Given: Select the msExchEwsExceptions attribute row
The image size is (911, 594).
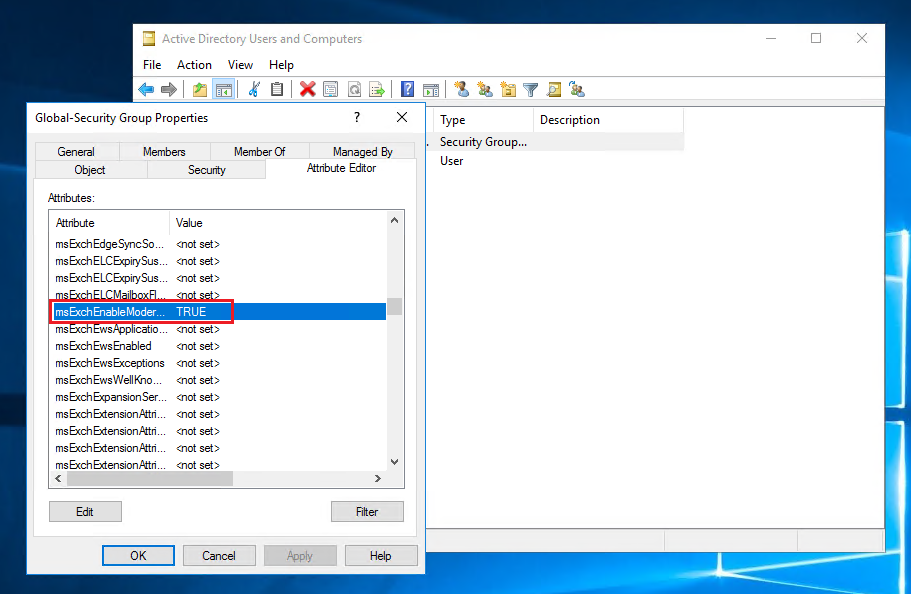Looking at the screenshot, I should pyautogui.click(x=218, y=363).
